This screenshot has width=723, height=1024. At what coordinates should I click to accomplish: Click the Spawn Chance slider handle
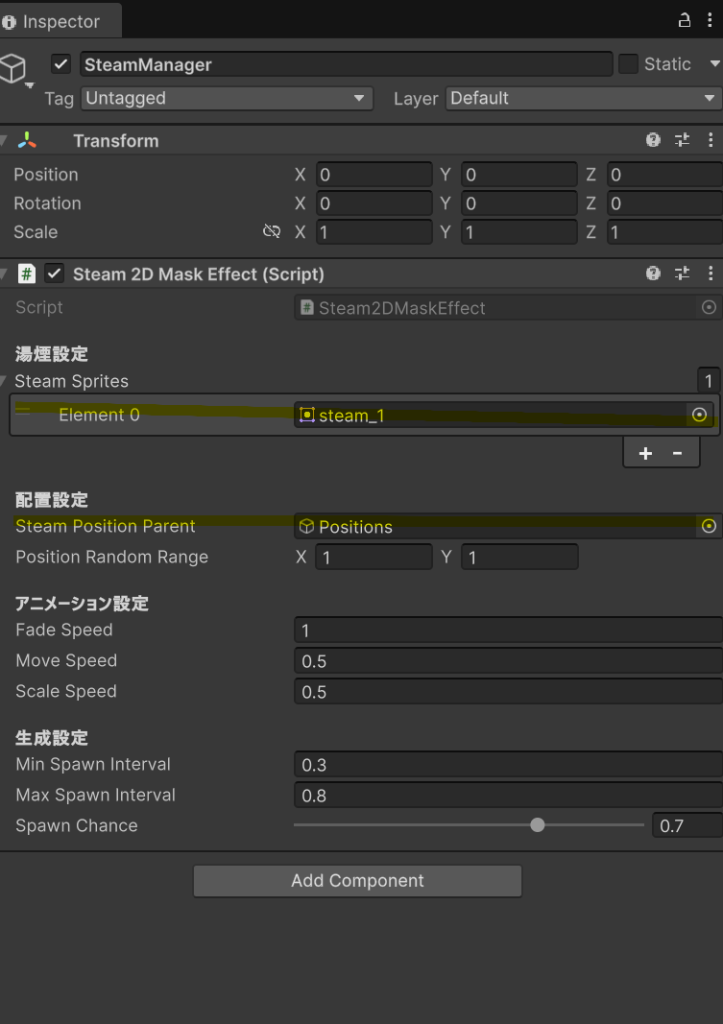[x=538, y=825]
